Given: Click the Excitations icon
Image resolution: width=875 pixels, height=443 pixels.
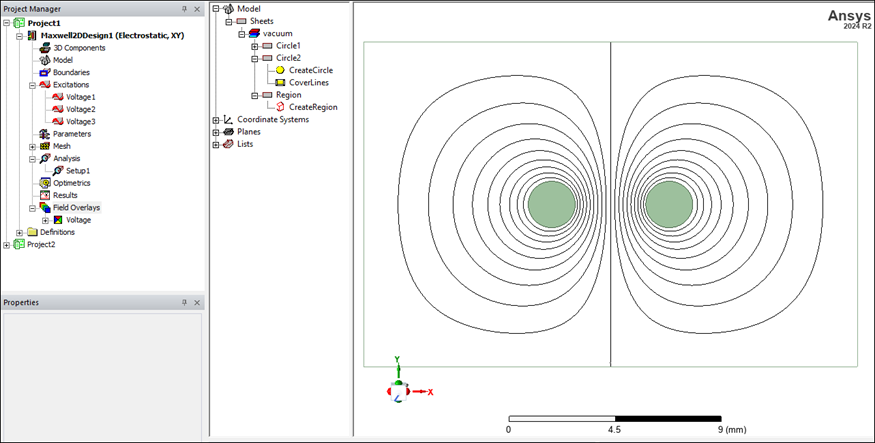Looking at the screenshot, I should tap(45, 85).
